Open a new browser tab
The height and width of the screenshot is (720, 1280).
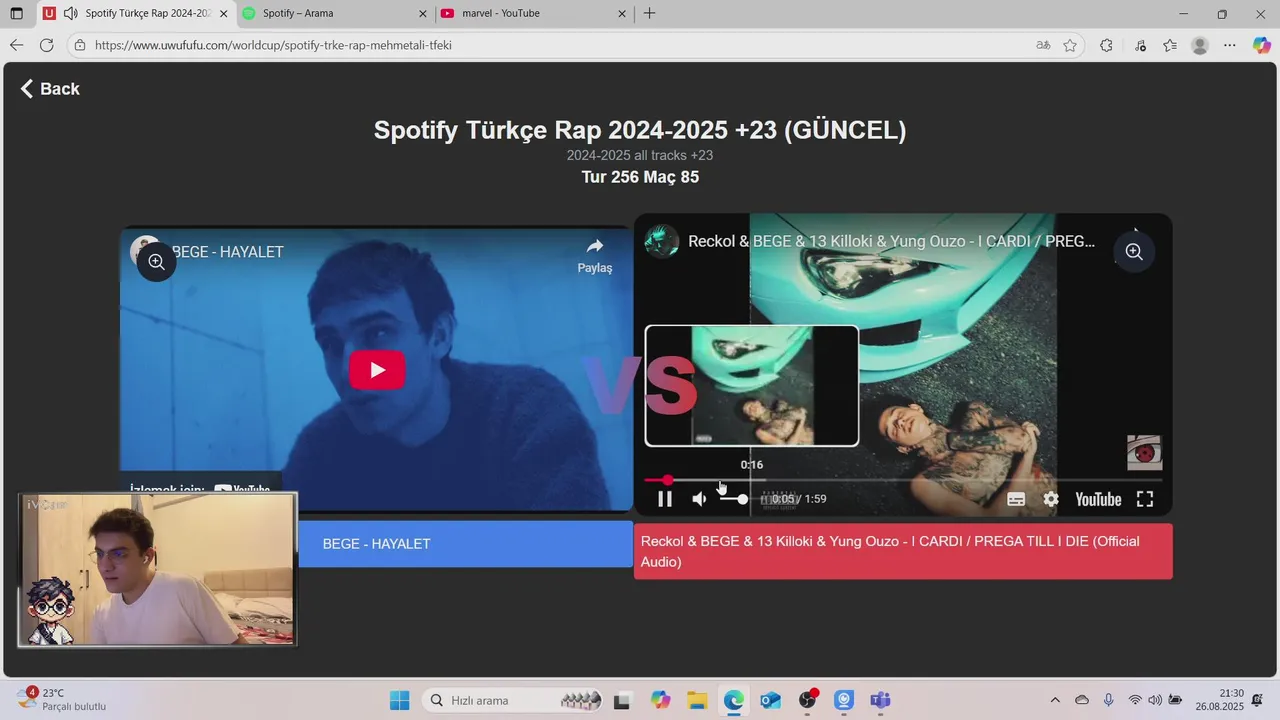click(x=650, y=14)
